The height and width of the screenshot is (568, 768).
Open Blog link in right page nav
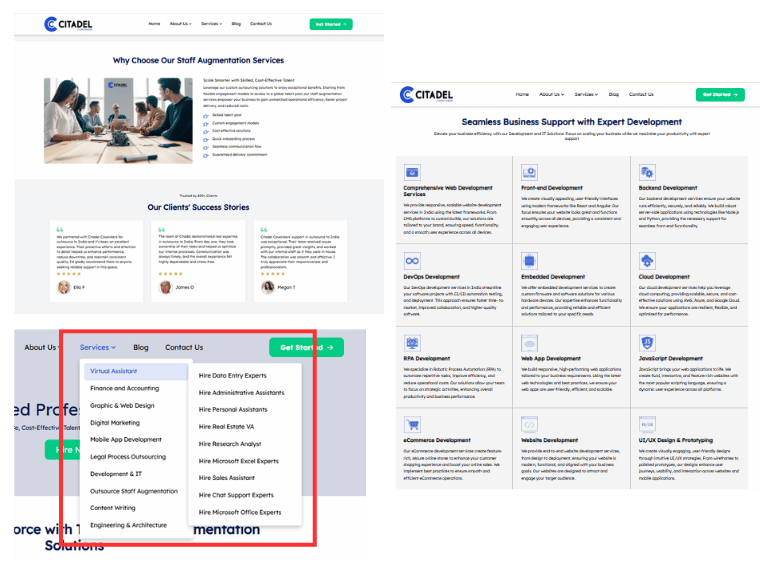point(614,95)
